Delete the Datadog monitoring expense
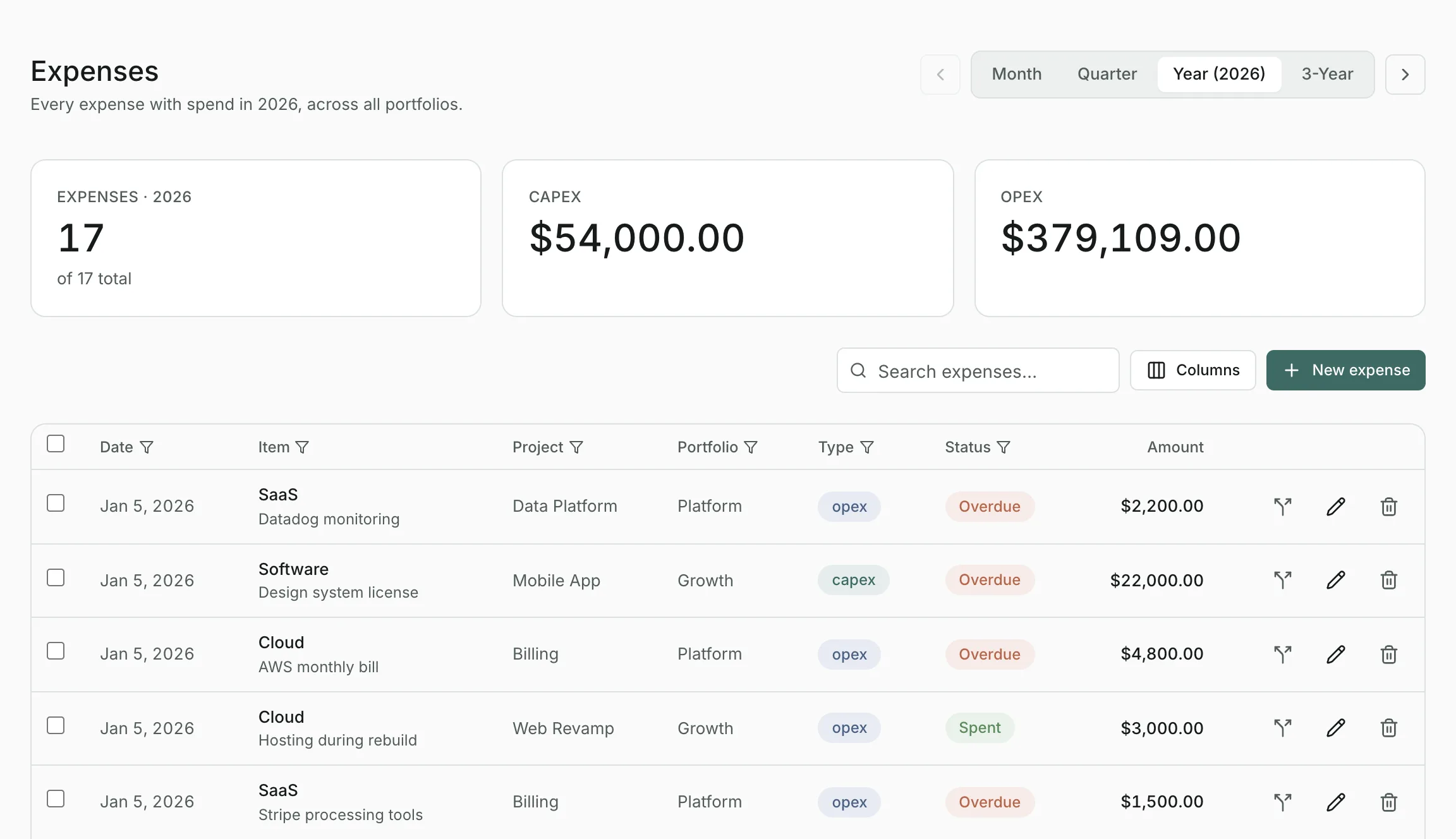This screenshot has width=1456, height=839. pyautogui.click(x=1388, y=506)
